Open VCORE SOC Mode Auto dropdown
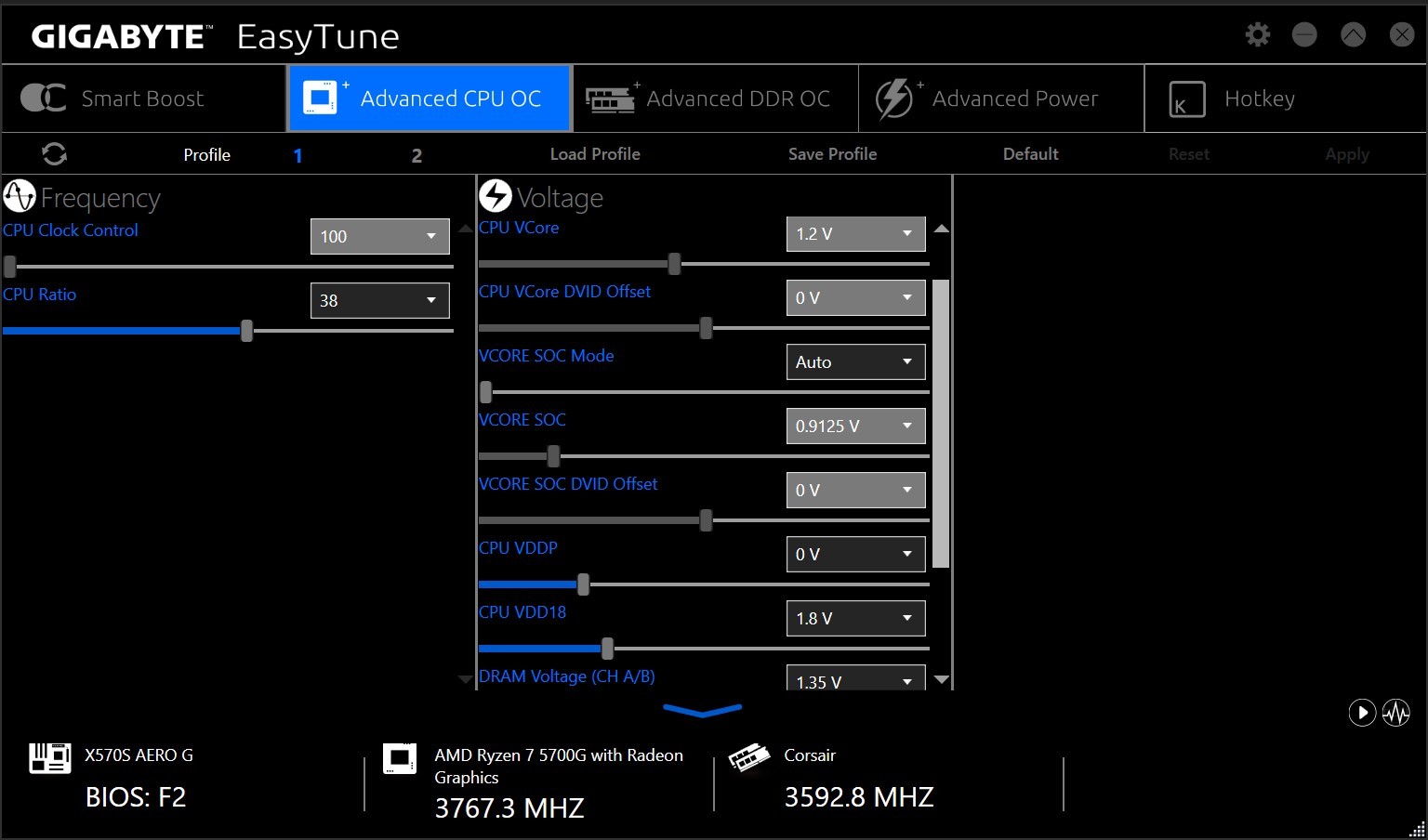 pos(855,361)
